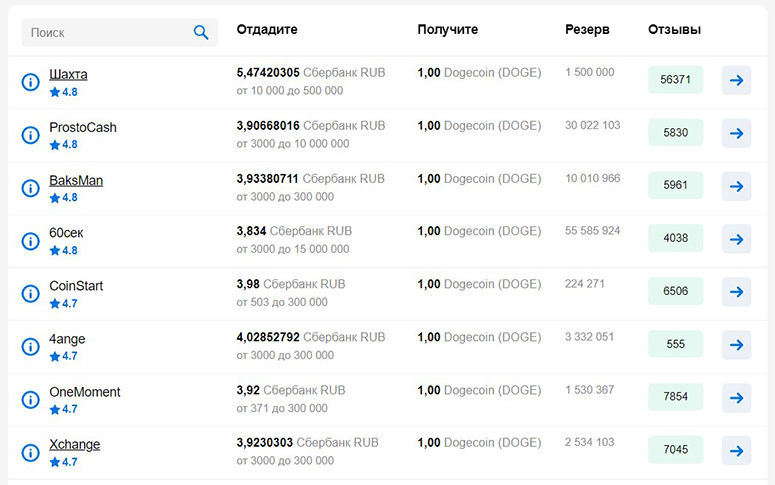Sort by Отзывы column header
Viewport: 775px width, 485px height.
[674, 30]
